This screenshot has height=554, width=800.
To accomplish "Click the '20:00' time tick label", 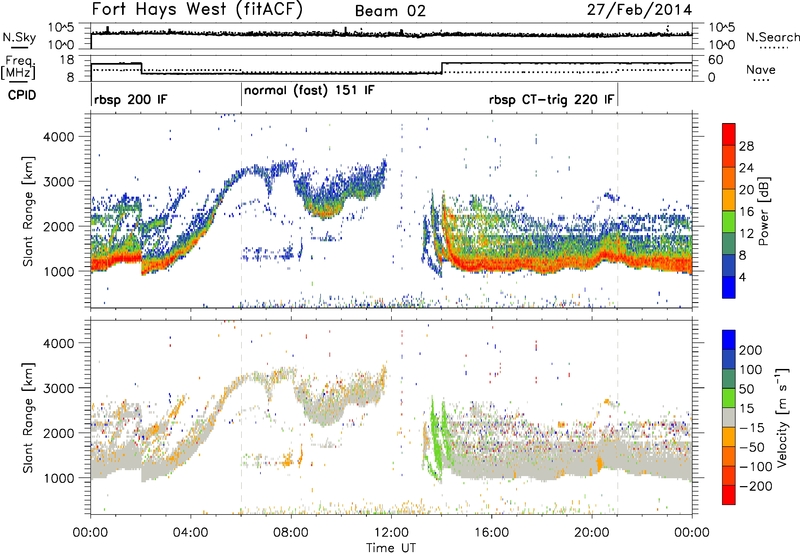I will [x=591, y=533].
